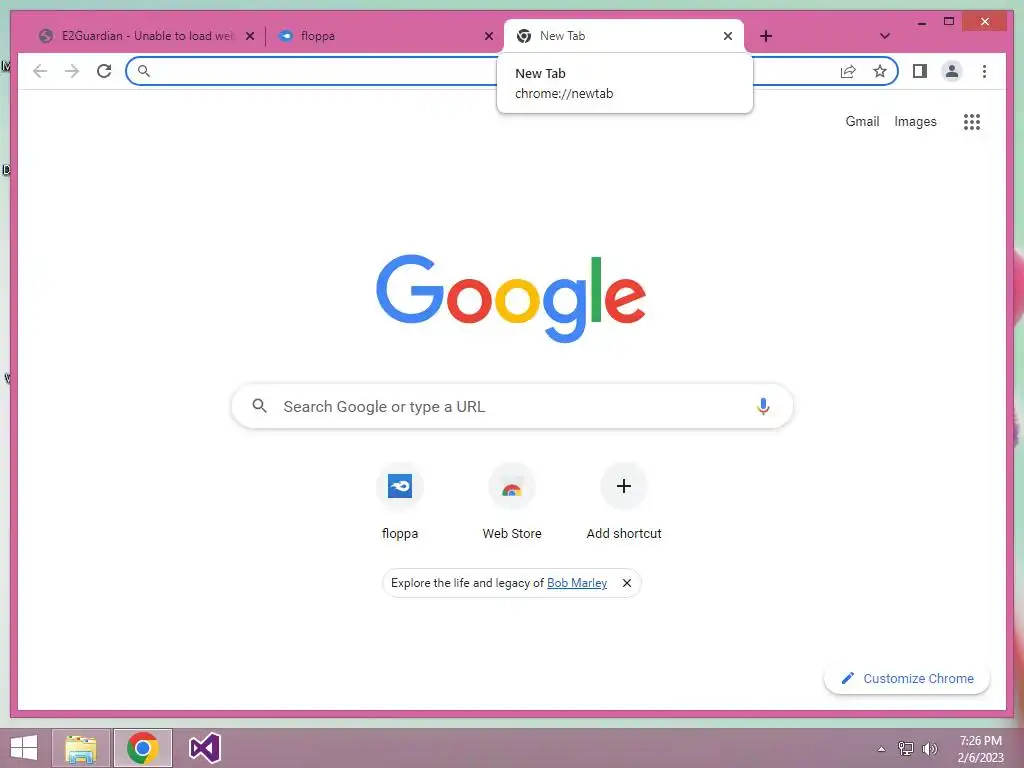Click the search icon in the address bar
The height and width of the screenshot is (768, 1024).
pyautogui.click(x=144, y=71)
